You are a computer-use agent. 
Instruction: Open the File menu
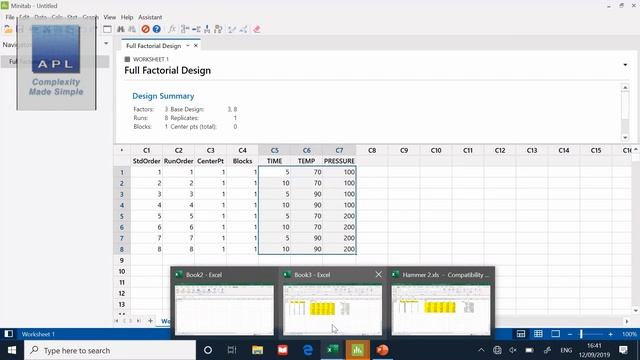tap(10, 17)
